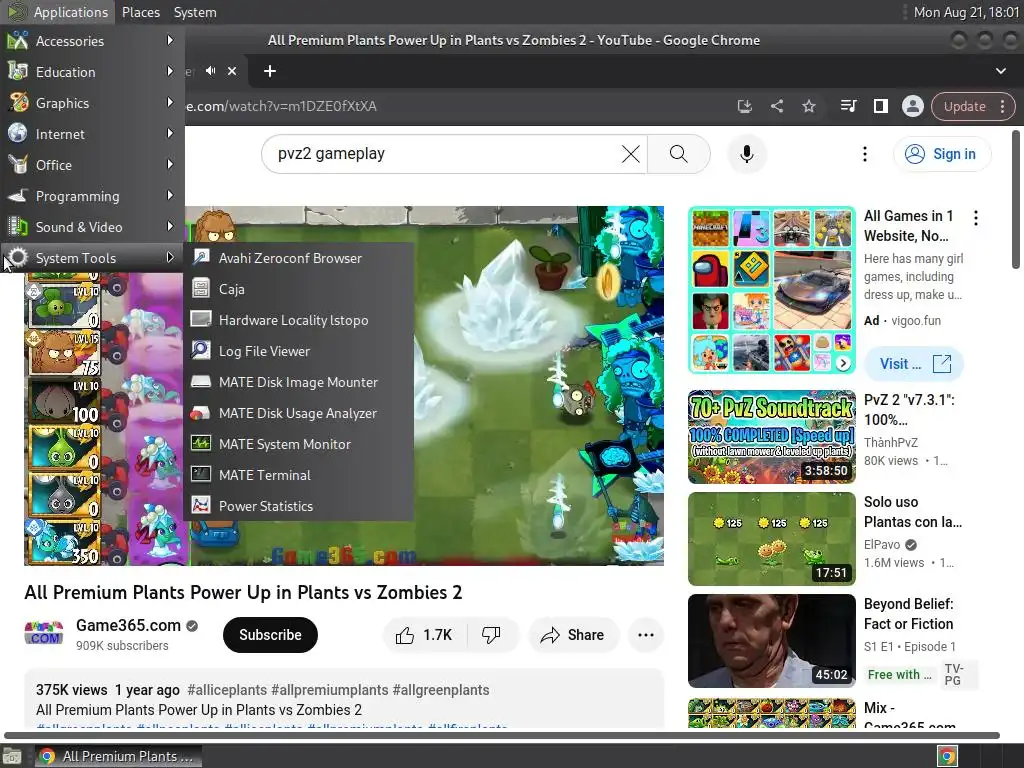Open the Applications menu

click(58, 12)
